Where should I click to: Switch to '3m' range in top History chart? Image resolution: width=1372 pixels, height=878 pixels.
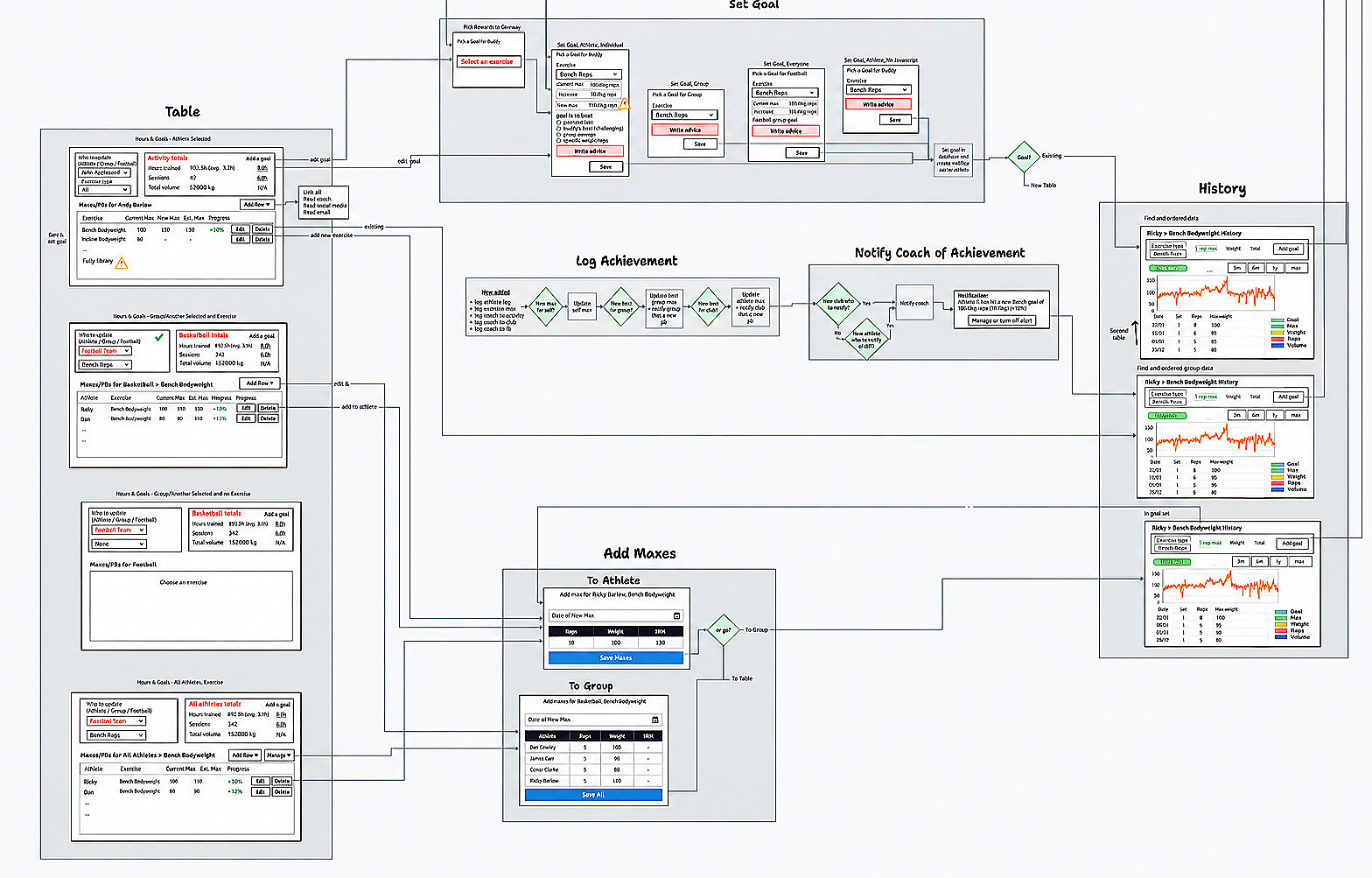[1236, 268]
